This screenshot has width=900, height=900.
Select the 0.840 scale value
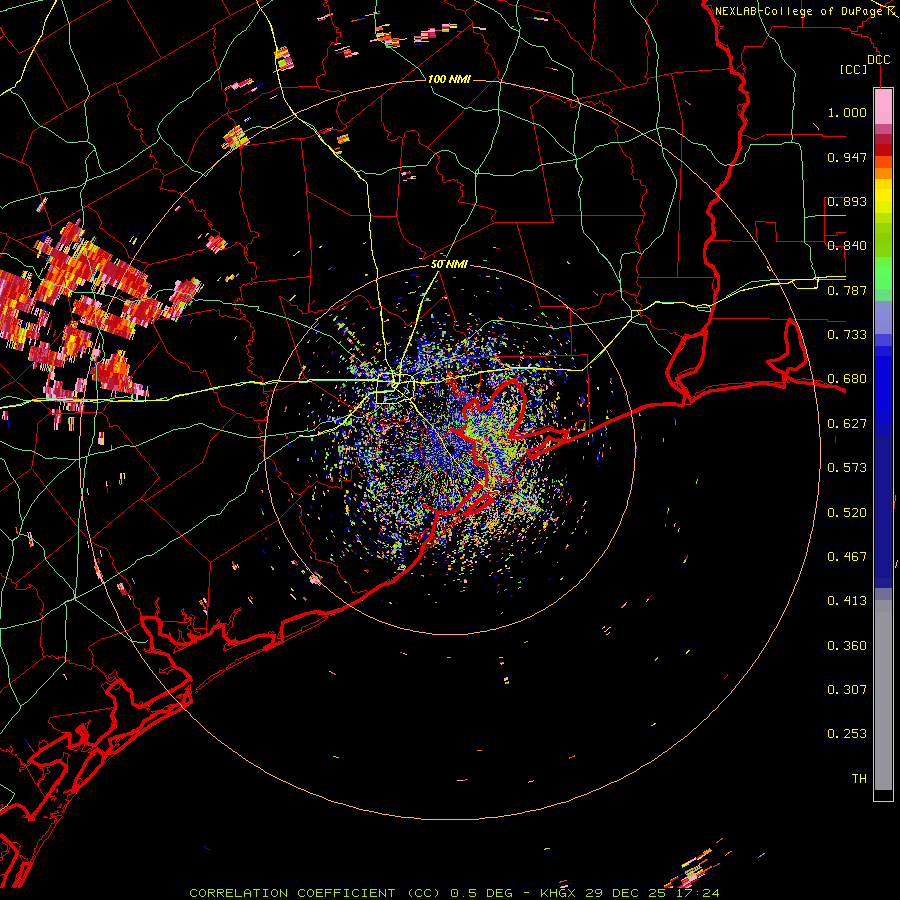coord(847,245)
